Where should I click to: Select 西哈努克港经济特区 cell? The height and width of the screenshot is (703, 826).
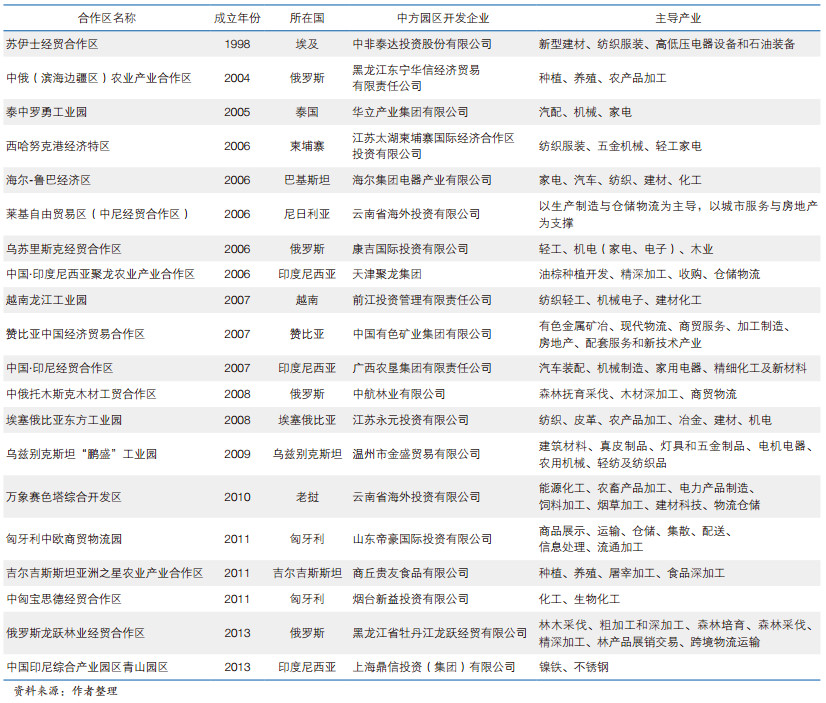pyautogui.click(x=58, y=146)
